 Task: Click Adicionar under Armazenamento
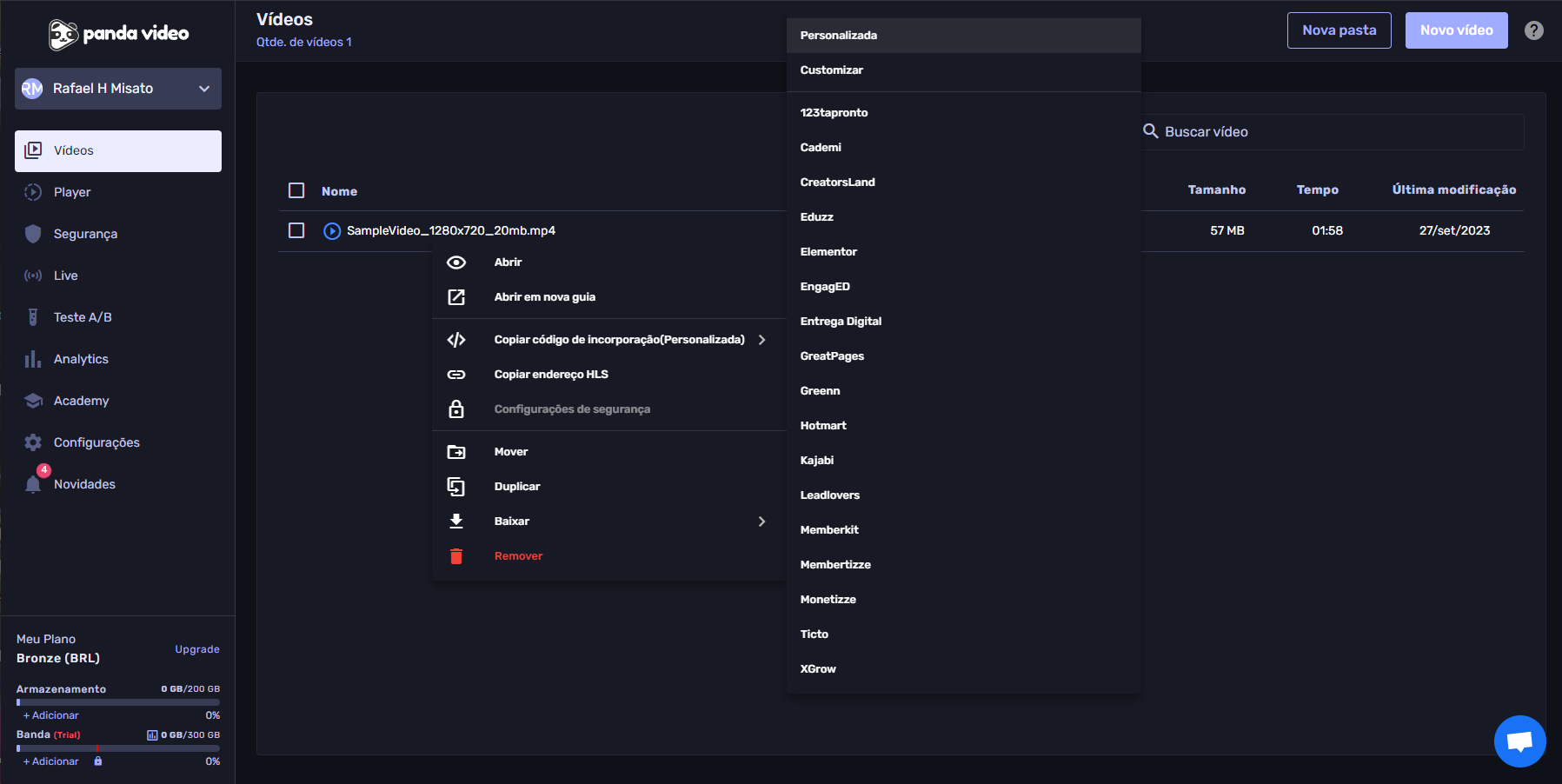coord(51,715)
